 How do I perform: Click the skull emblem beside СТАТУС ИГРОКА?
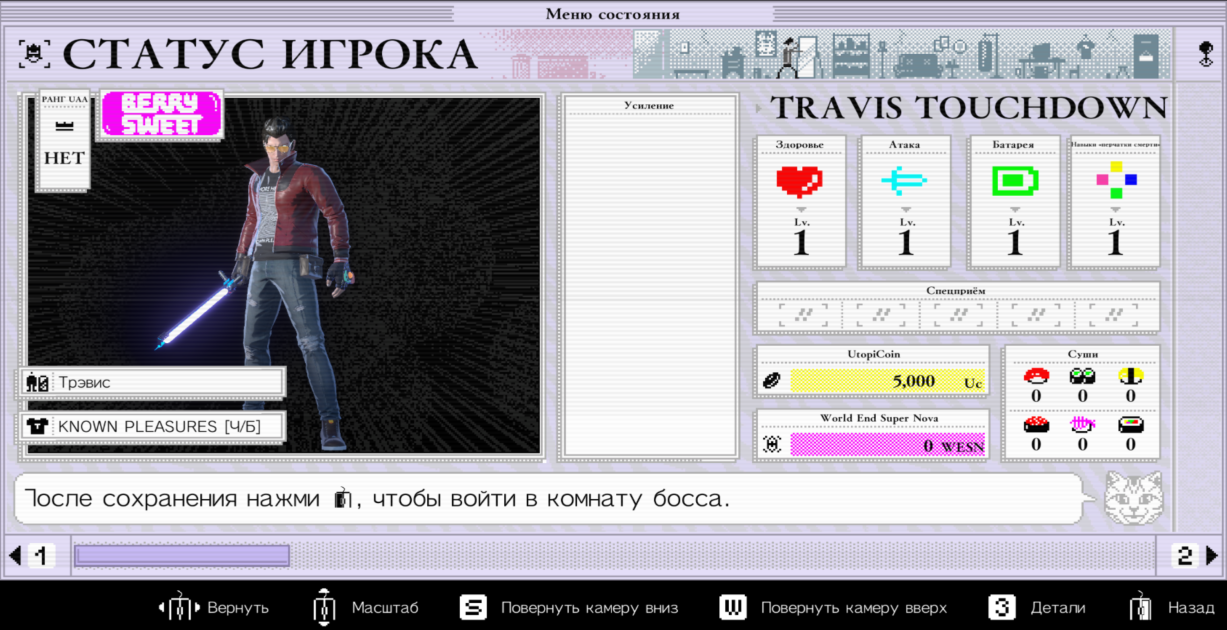coord(36,54)
